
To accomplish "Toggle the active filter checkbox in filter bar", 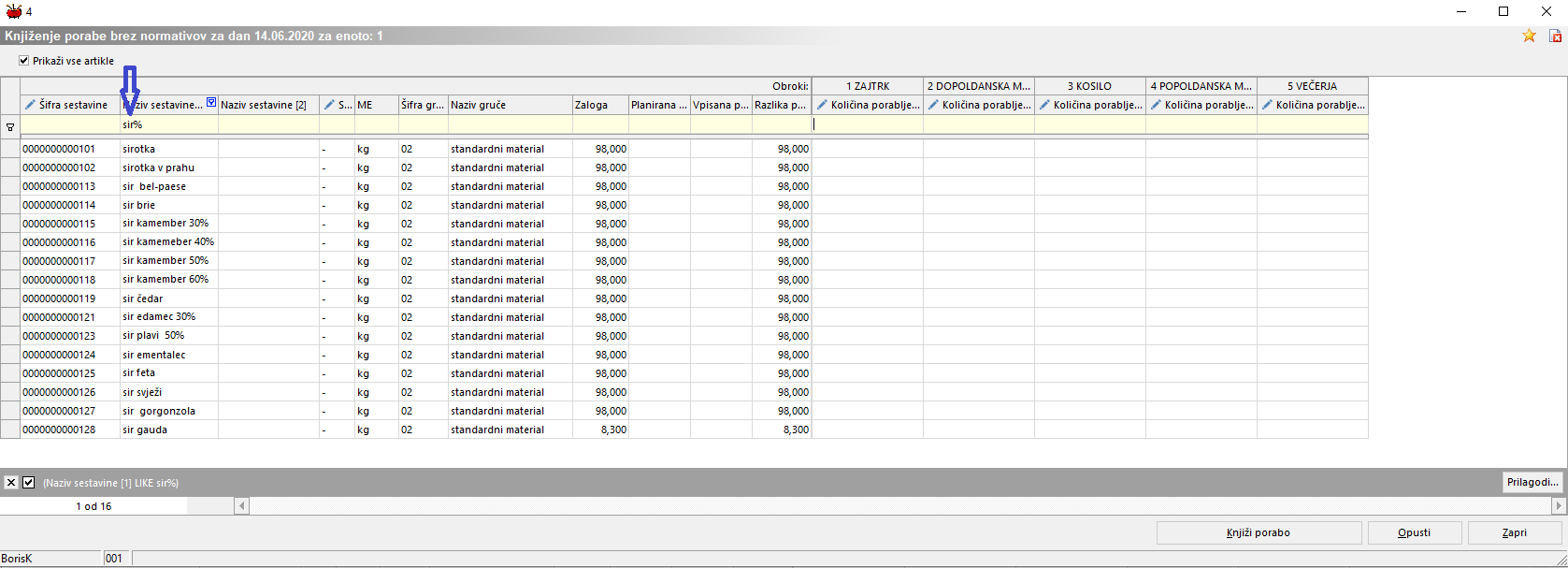I will (29, 483).
